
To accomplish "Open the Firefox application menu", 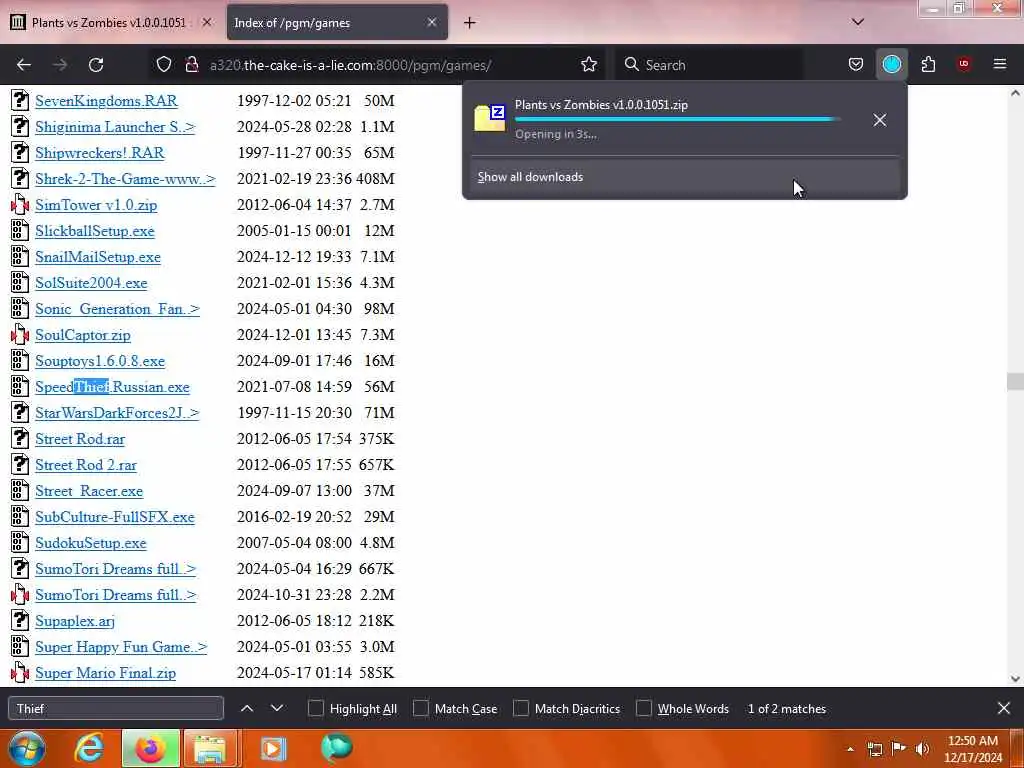I will [999, 65].
